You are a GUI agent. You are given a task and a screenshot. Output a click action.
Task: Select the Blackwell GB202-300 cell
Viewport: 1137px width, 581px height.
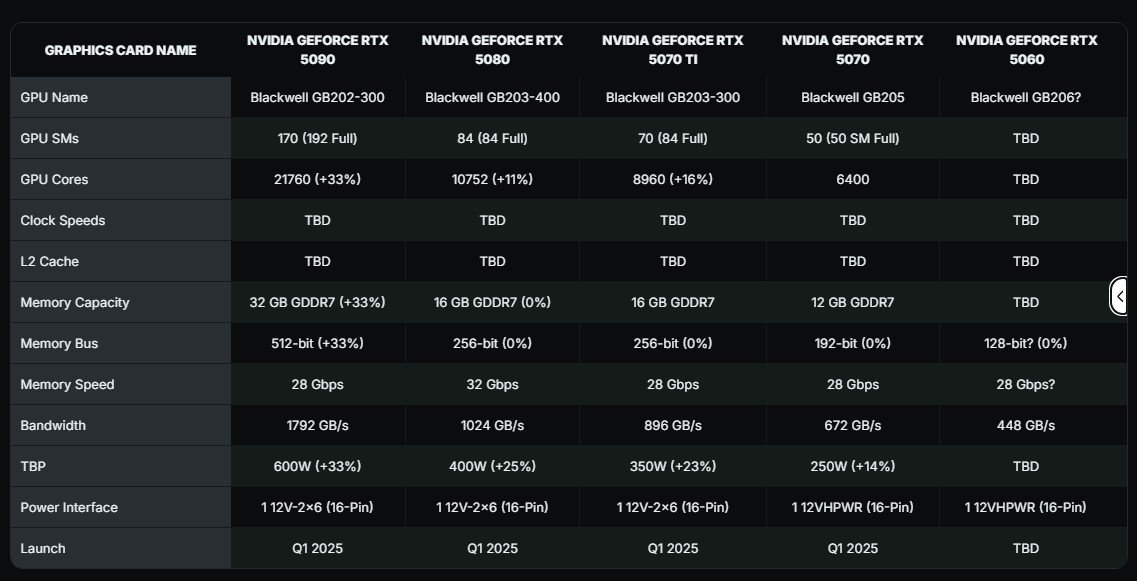coord(318,97)
